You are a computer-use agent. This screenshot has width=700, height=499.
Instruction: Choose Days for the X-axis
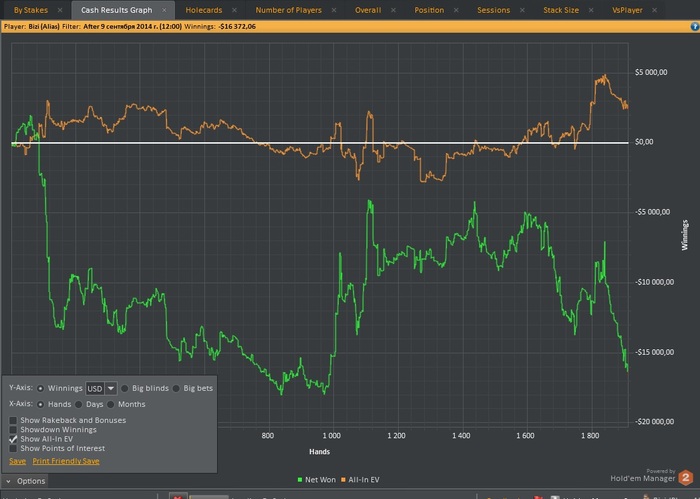[78, 404]
